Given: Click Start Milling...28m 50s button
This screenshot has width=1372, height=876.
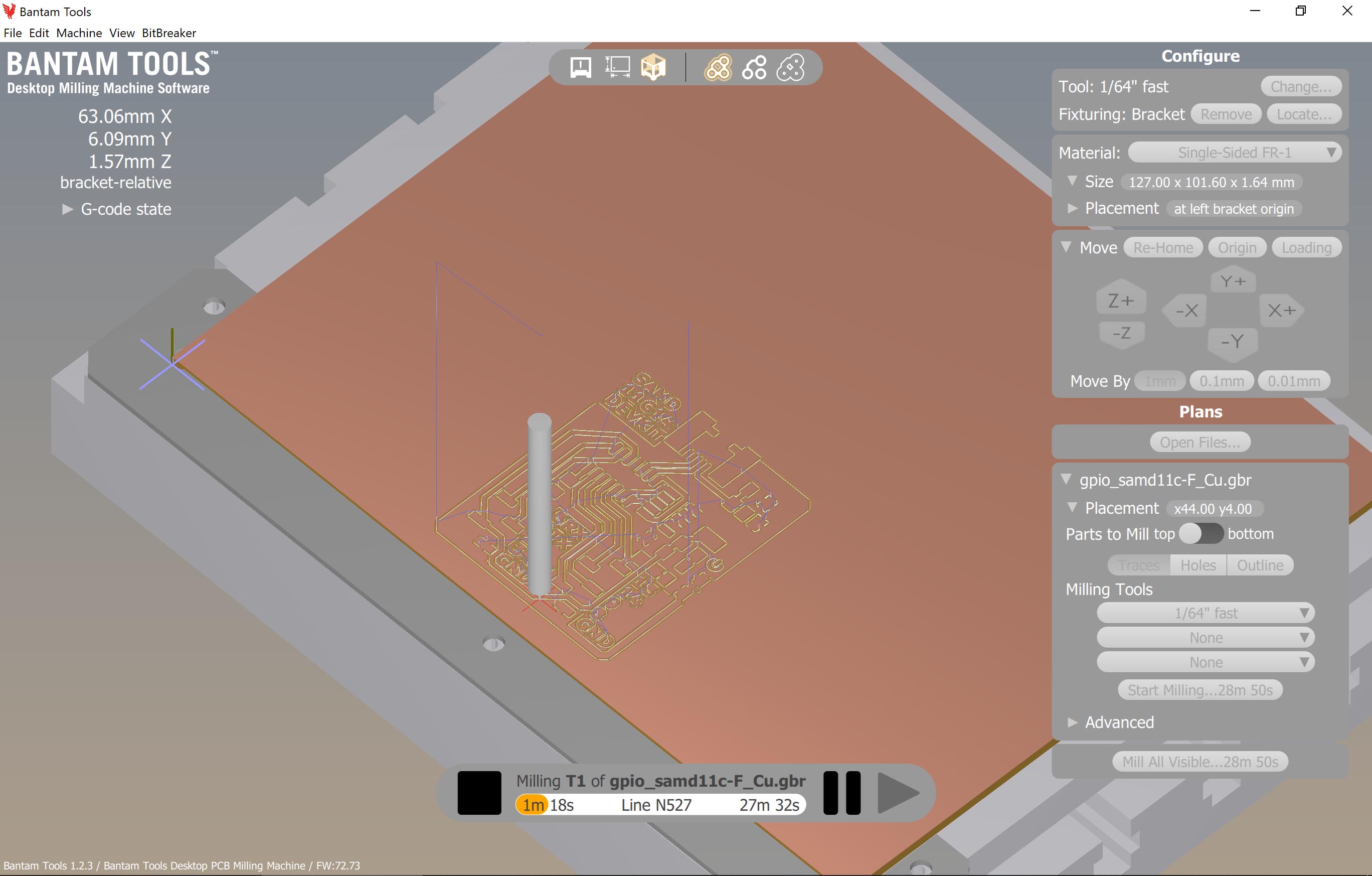Looking at the screenshot, I should coord(1200,690).
